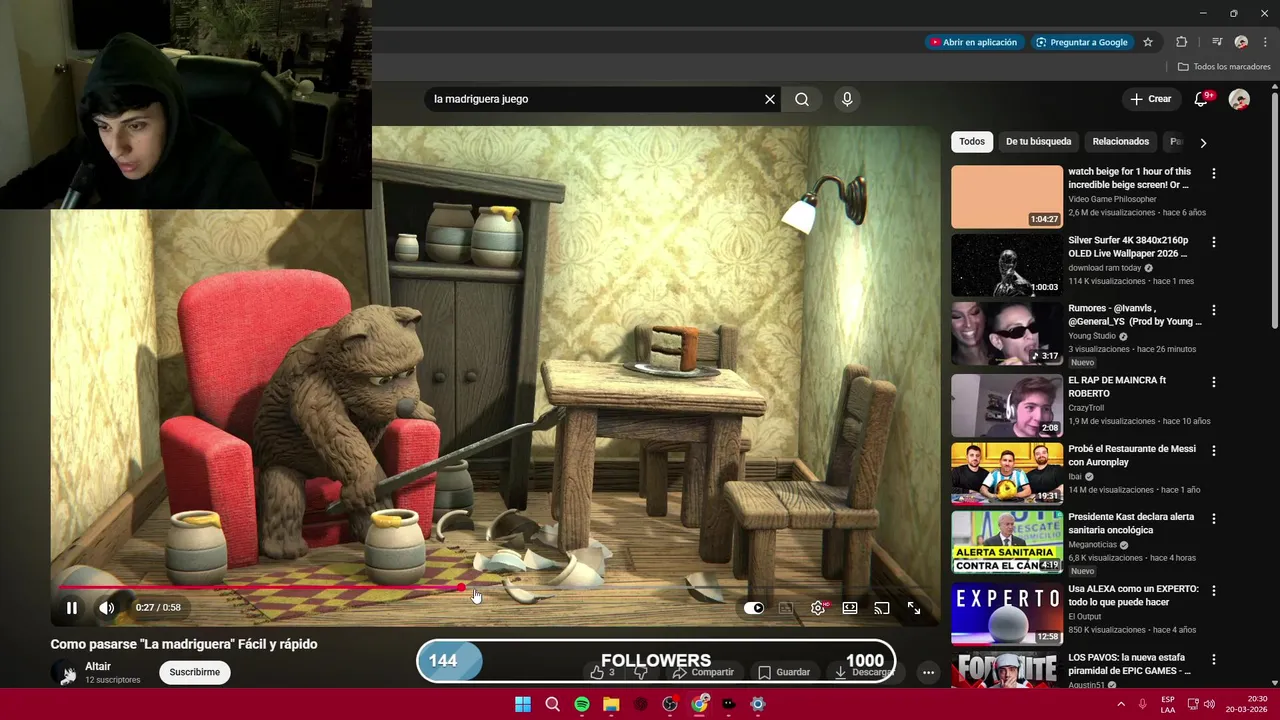Viewport: 1280px width, 720px height.
Task: Open the Chrome profile avatar
Action: [1241, 42]
